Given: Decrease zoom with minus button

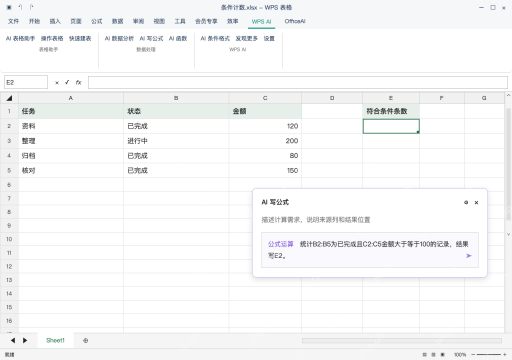Looking at the screenshot, I should coord(473,355).
